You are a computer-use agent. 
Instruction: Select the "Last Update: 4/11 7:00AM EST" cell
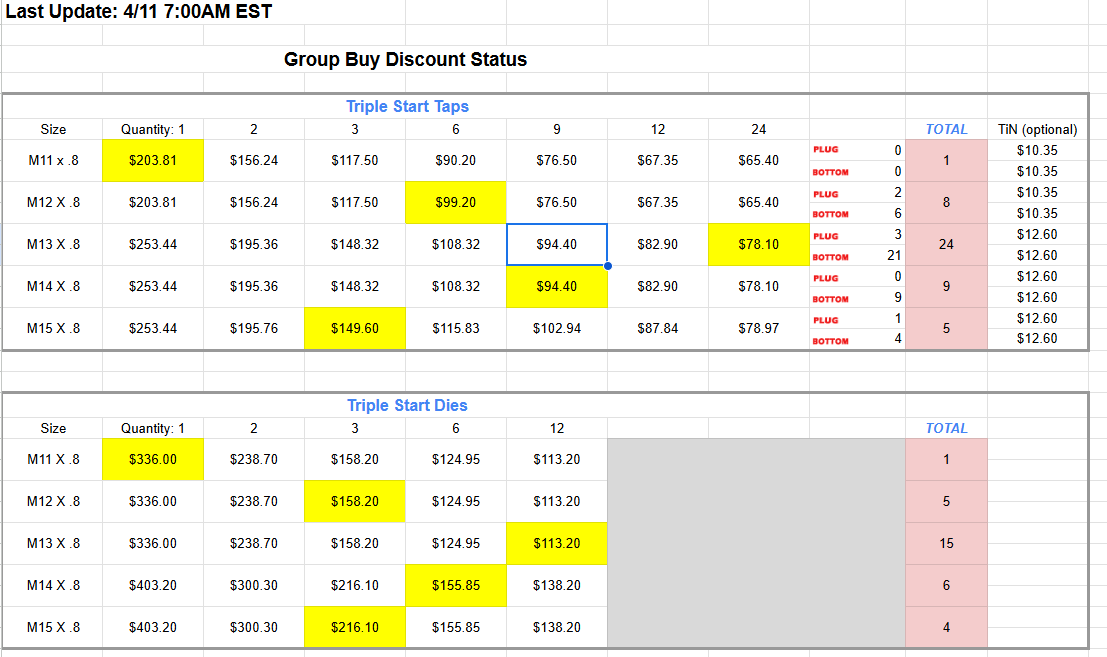tap(139, 12)
